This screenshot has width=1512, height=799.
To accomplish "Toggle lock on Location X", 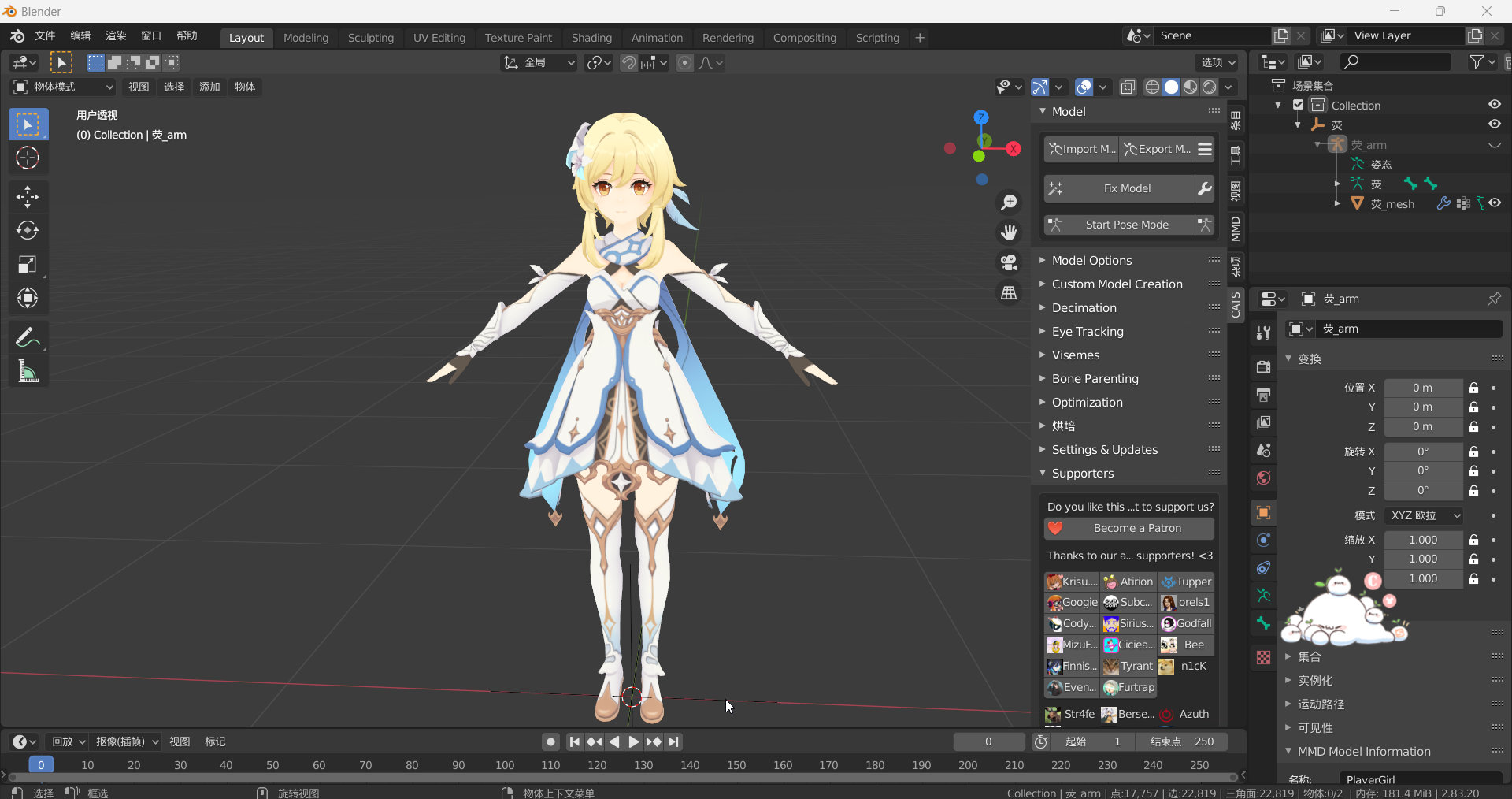I will [x=1473, y=388].
